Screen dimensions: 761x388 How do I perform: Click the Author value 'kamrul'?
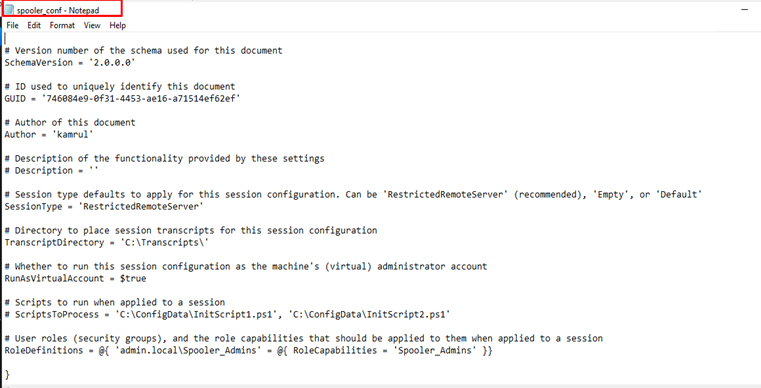pyautogui.click(x=73, y=135)
